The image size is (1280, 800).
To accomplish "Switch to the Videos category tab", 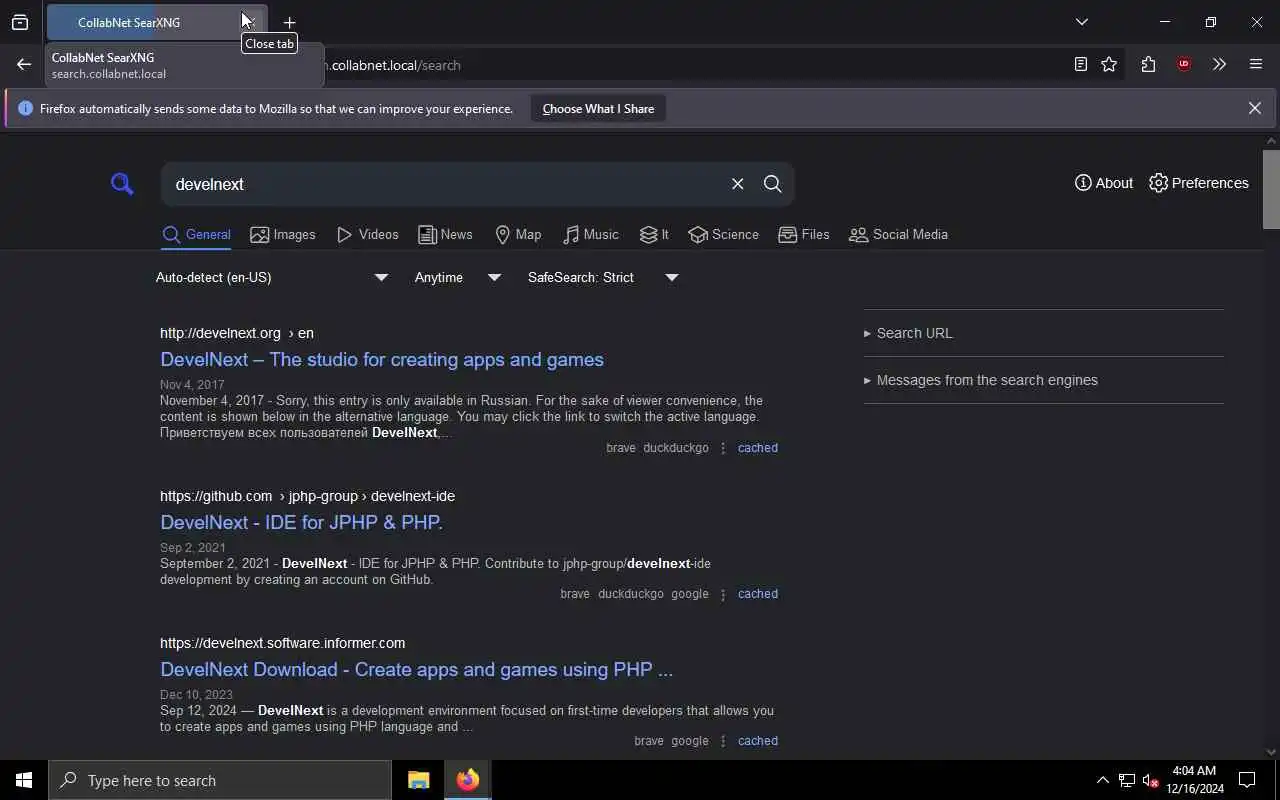I will [x=367, y=235].
